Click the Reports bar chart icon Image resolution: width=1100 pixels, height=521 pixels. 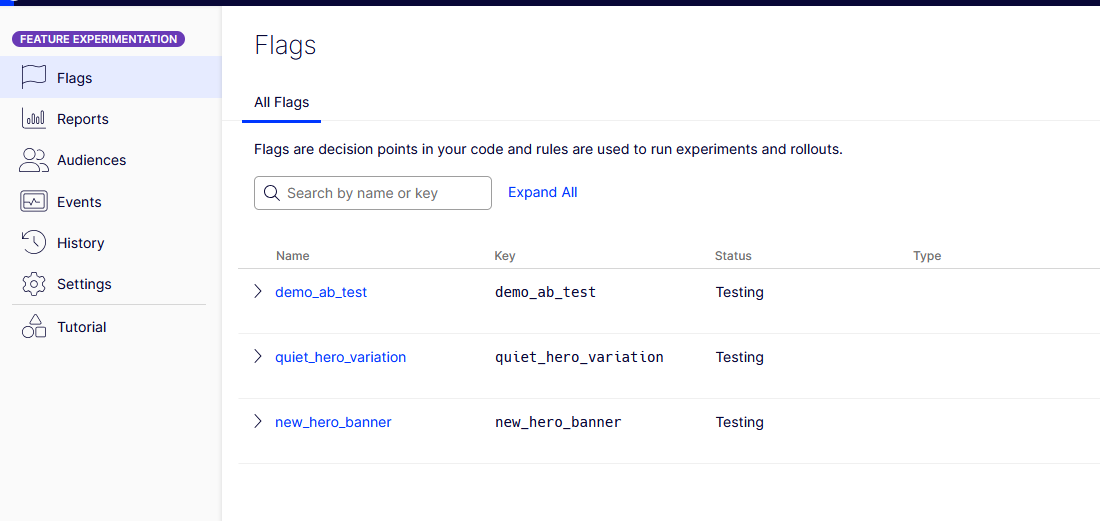point(34,119)
